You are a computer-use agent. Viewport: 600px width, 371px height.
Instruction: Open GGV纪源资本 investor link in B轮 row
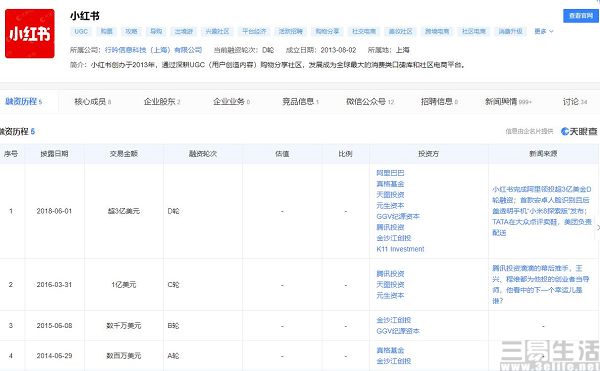(398, 331)
